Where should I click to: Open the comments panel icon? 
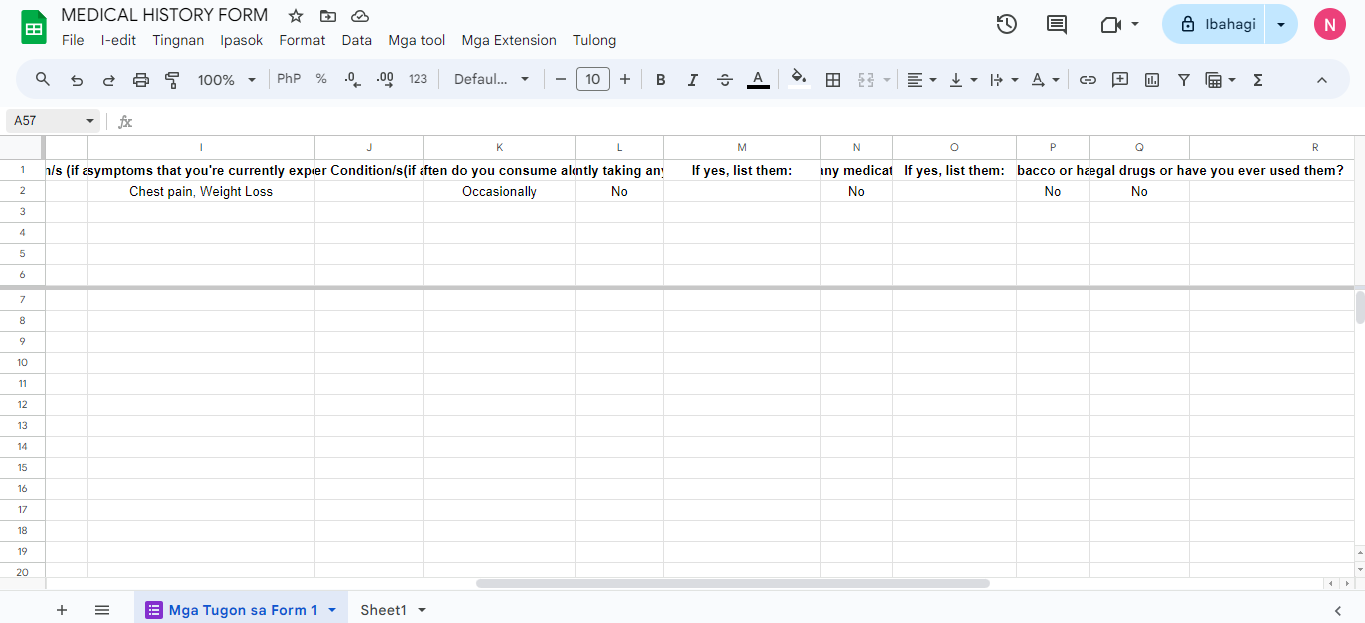(1057, 24)
